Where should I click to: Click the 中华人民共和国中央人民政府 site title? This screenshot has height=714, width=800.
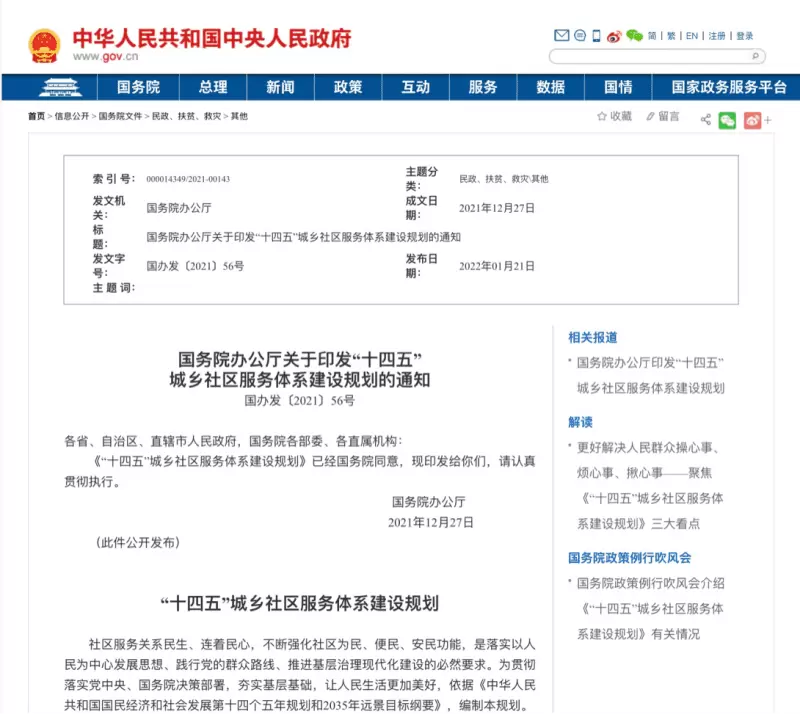coord(212,38)
